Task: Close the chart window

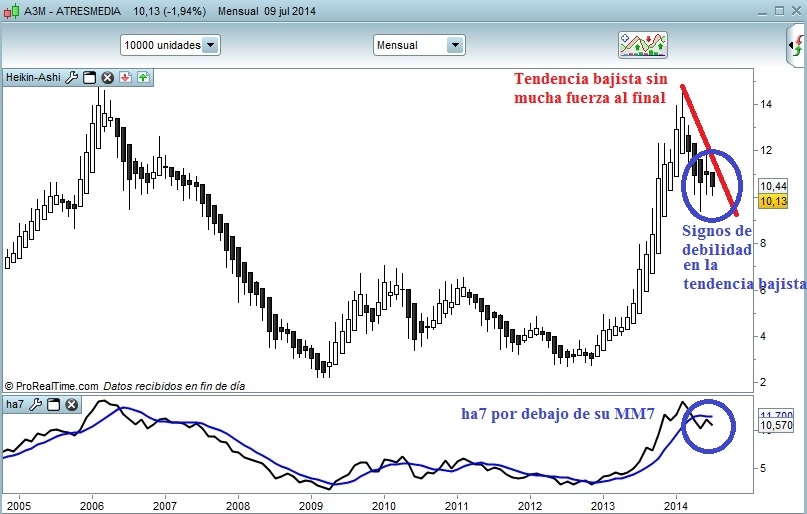Action: (x=795, y=11)
